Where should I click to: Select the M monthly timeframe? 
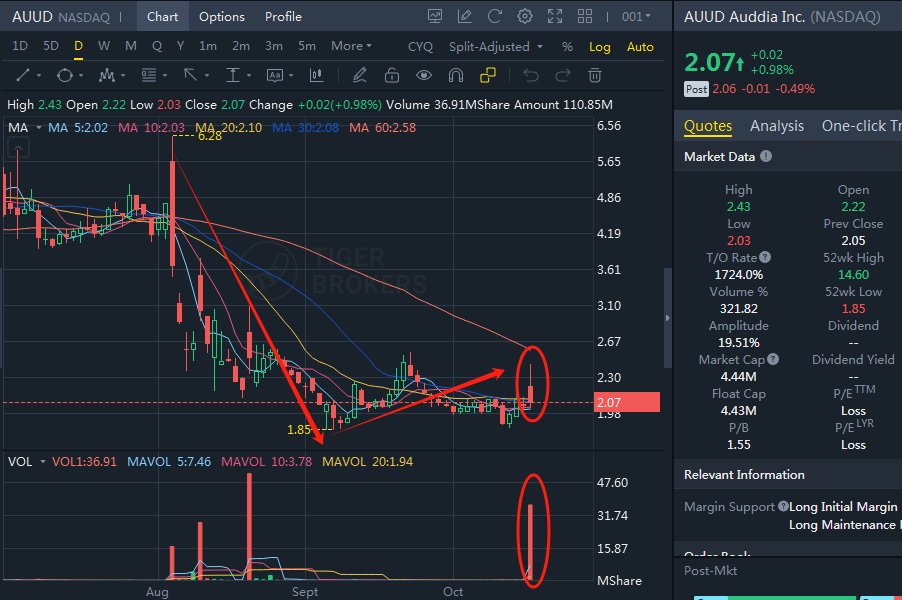131,46
